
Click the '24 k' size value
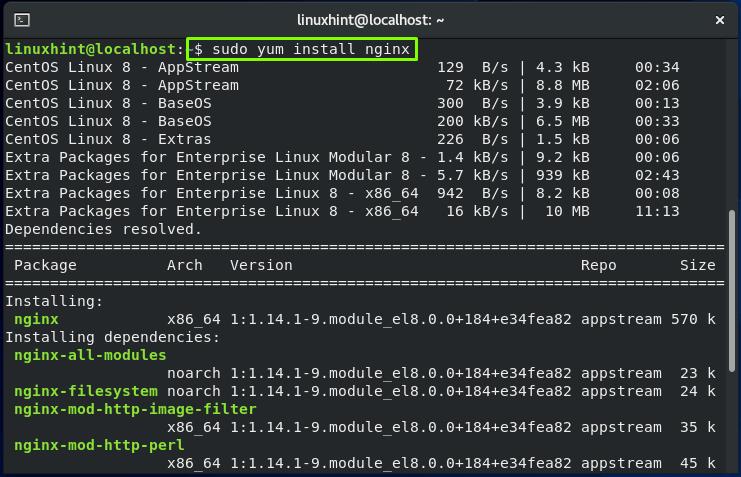click(x=698, y=391)
